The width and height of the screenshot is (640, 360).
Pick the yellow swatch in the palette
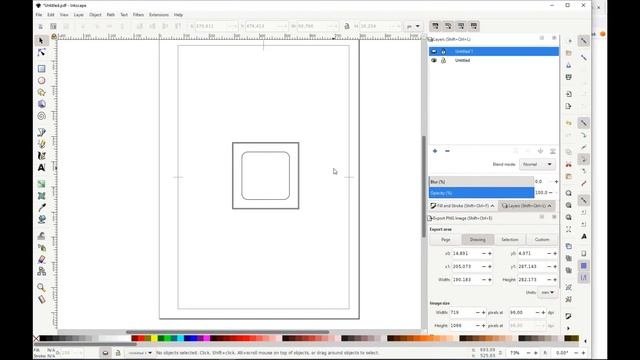coord(154,338)
